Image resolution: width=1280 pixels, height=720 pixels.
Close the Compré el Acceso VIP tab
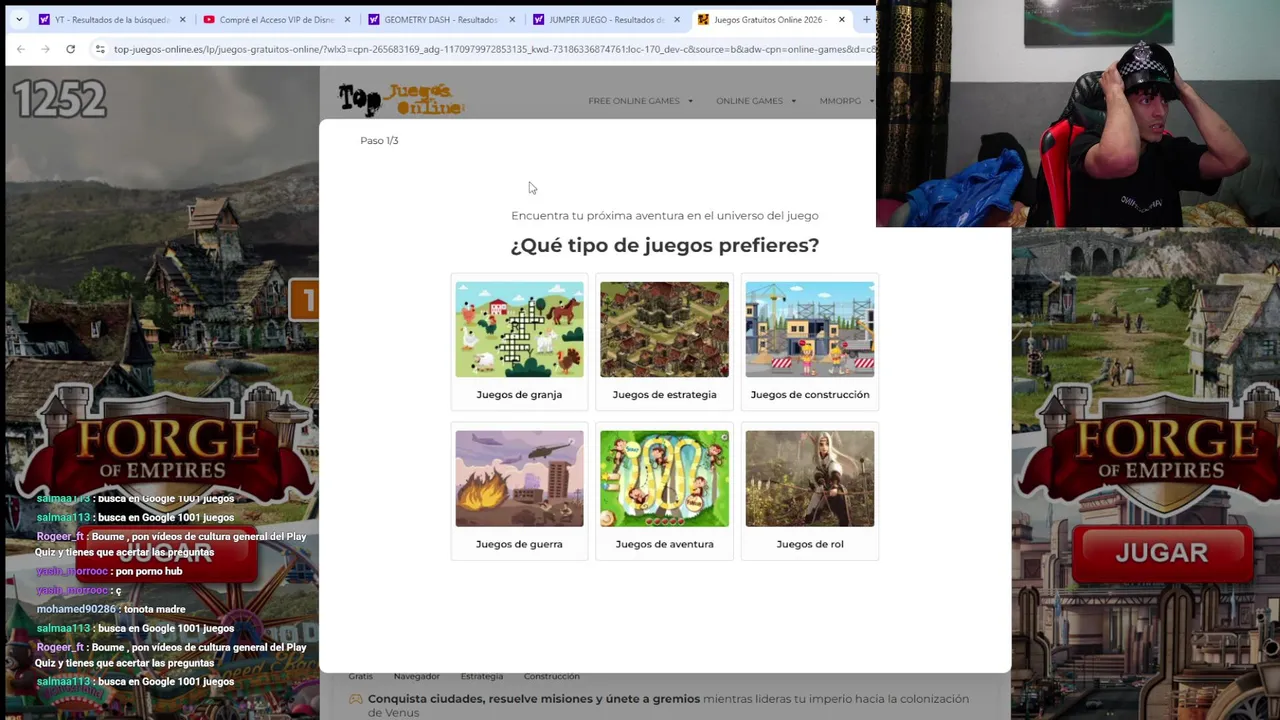[x=347, y=19]
